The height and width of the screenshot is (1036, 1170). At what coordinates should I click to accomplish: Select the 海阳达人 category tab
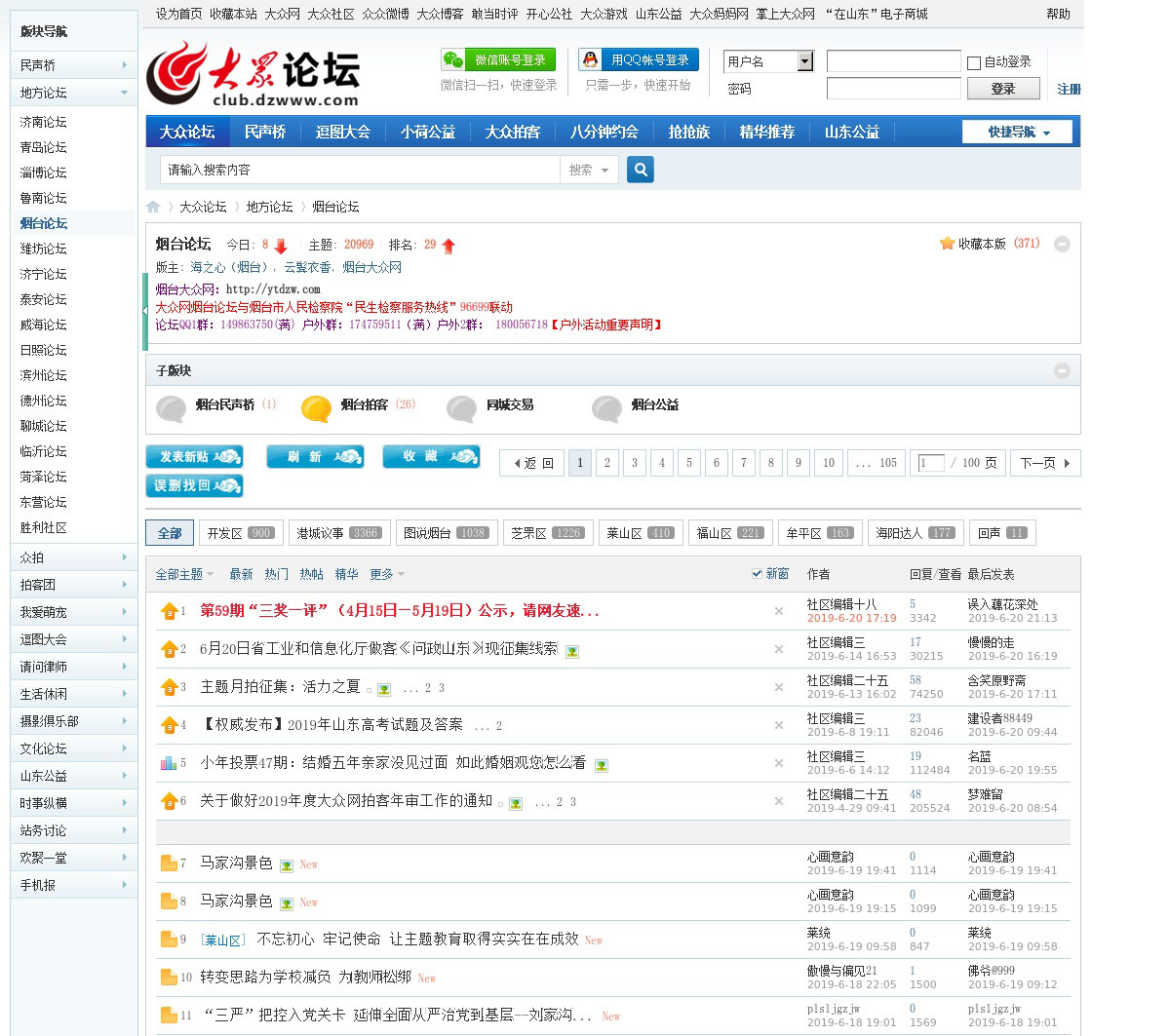click(915, 533)
